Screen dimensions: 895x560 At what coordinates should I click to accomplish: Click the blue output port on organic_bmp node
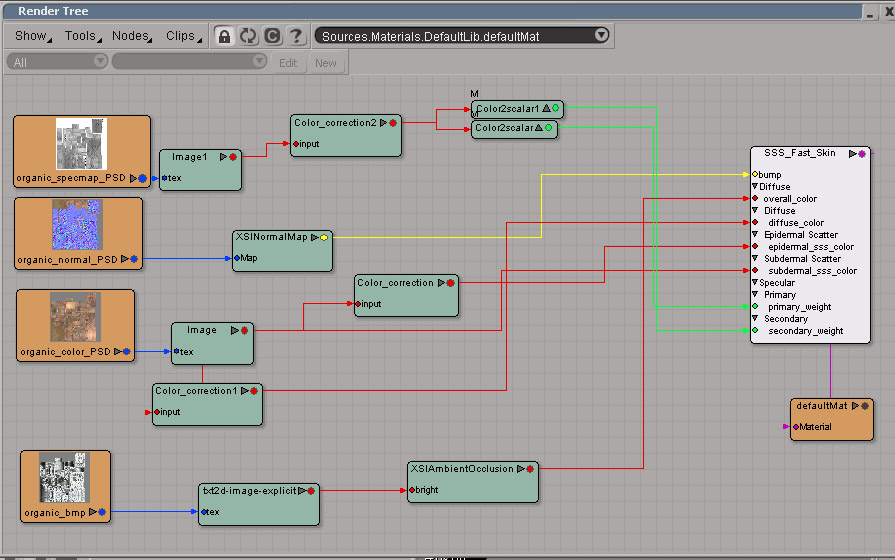[x=101, y=512]
